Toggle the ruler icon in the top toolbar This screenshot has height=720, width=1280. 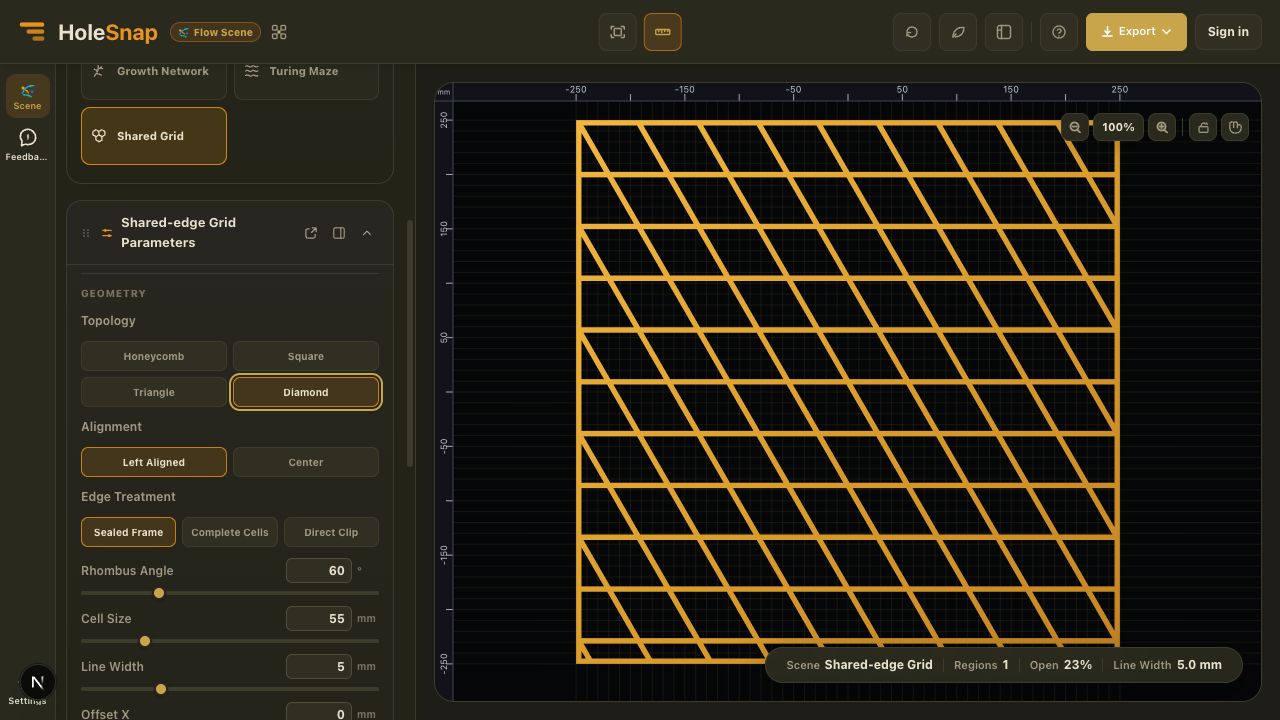[x=663, y=32]
